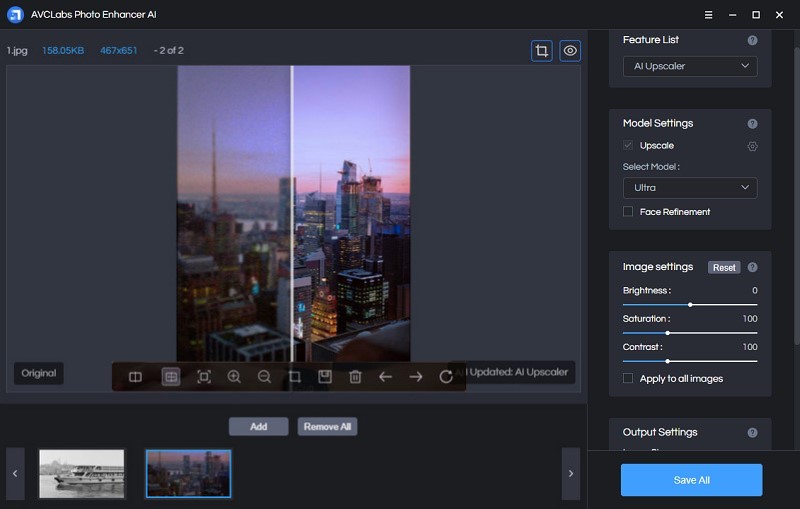Delete image with the trash icon

pos(355,377)
